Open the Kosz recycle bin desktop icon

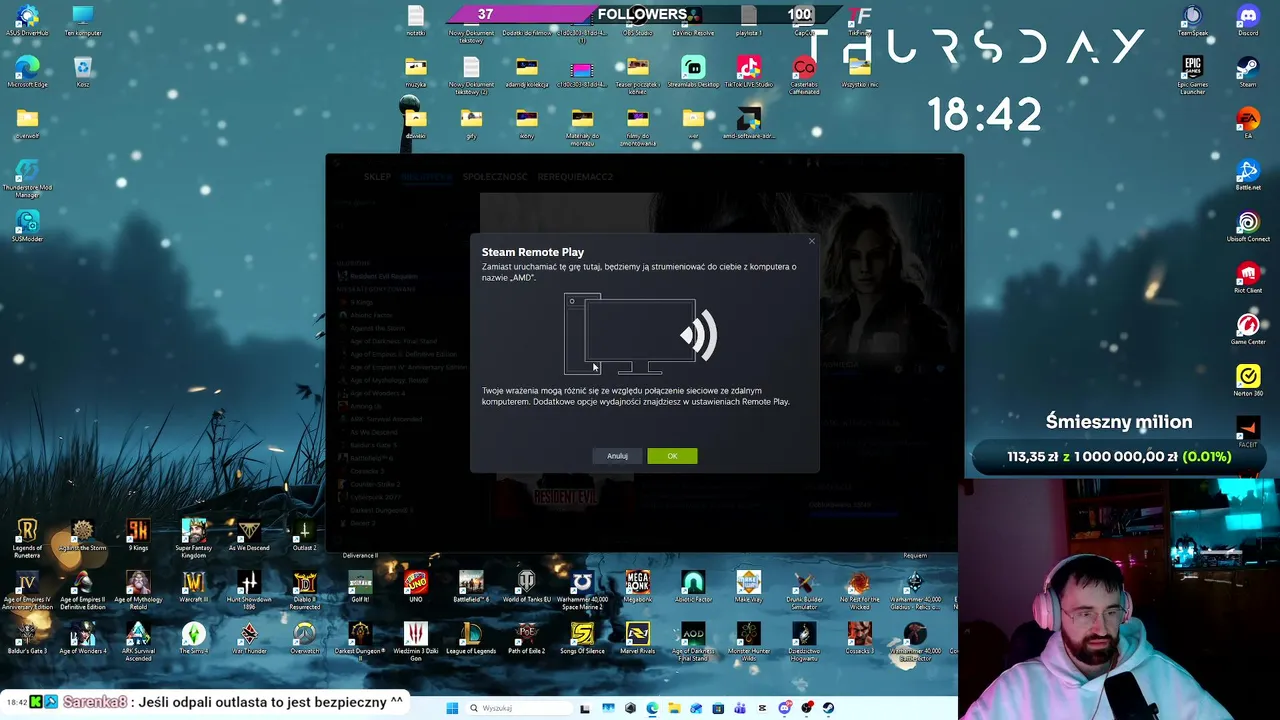pyautogui.click(x=83, y=72)
